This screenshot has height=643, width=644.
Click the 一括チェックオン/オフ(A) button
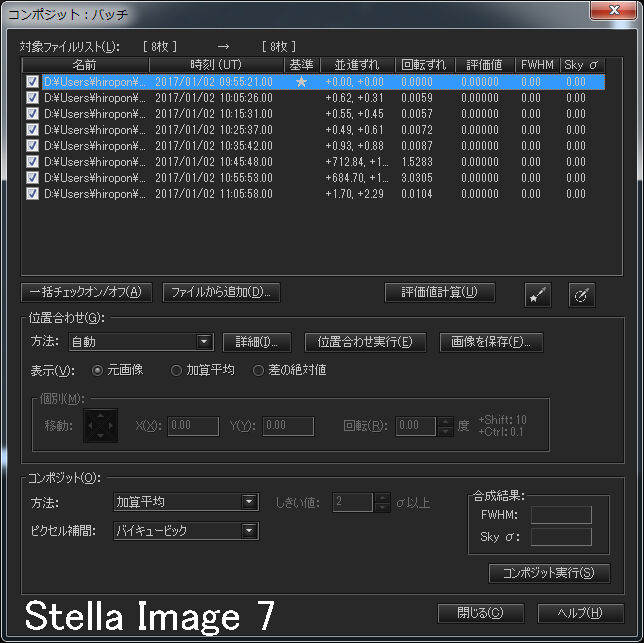click(x=86, y=292)
